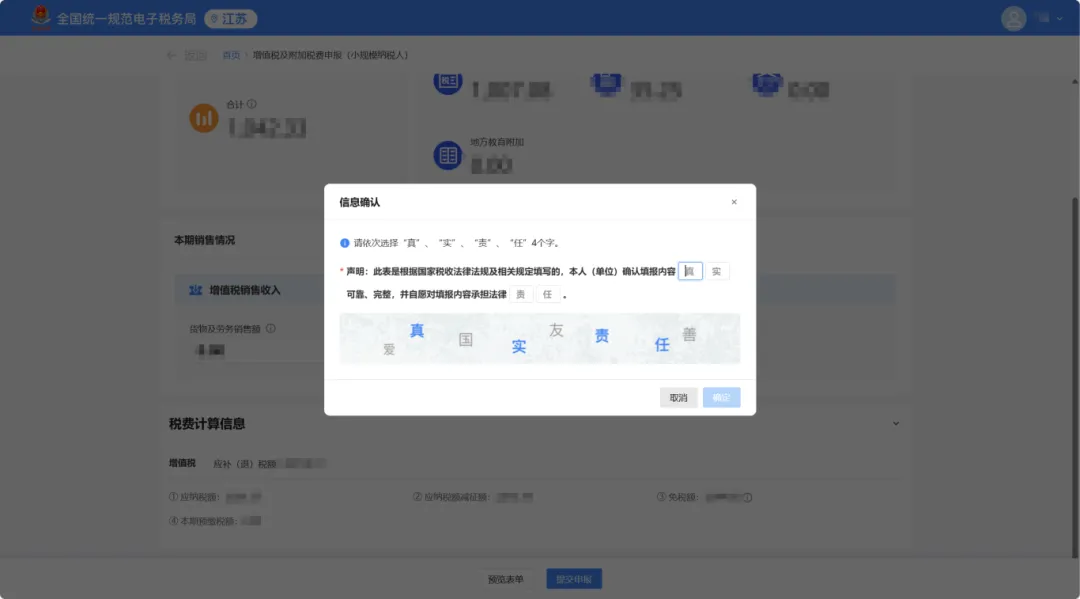The image size is (1080, 599).
Task: Focus the first 真 input box
Action: [x=690, y=272]
